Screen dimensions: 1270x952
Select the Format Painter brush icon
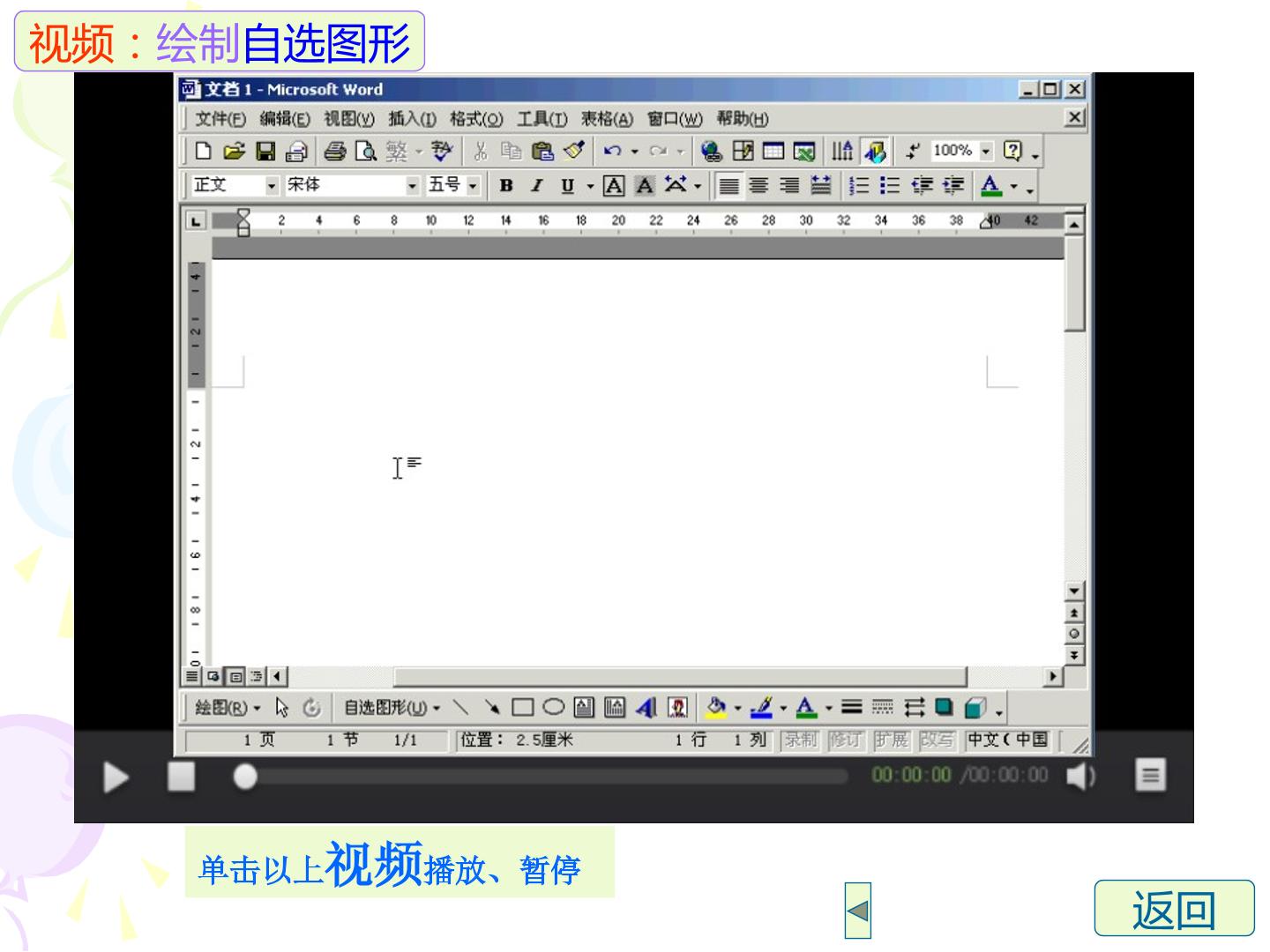coord(574,152)
